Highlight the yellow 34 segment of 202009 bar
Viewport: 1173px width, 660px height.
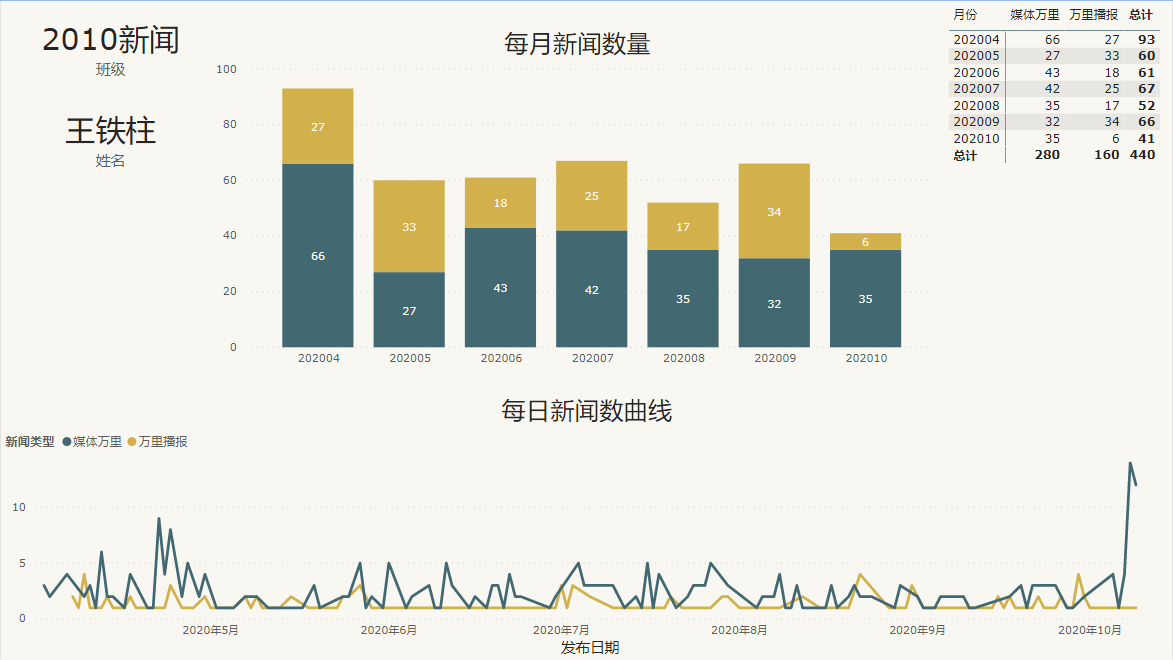tap(774, 211)
